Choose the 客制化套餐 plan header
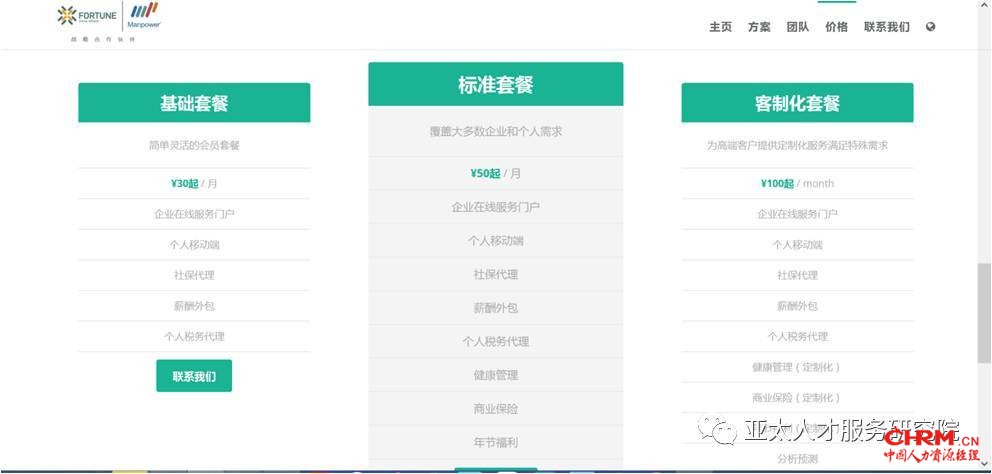This screenshot has width=992, height=474. (797, 103)
